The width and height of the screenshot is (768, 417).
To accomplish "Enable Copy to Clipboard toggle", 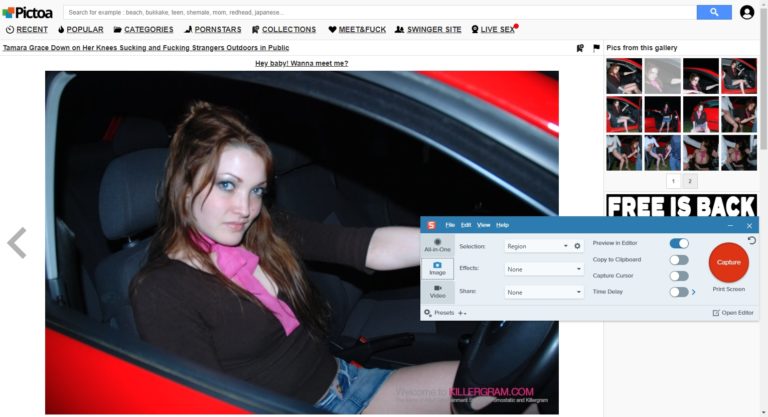I will [679, 260].
